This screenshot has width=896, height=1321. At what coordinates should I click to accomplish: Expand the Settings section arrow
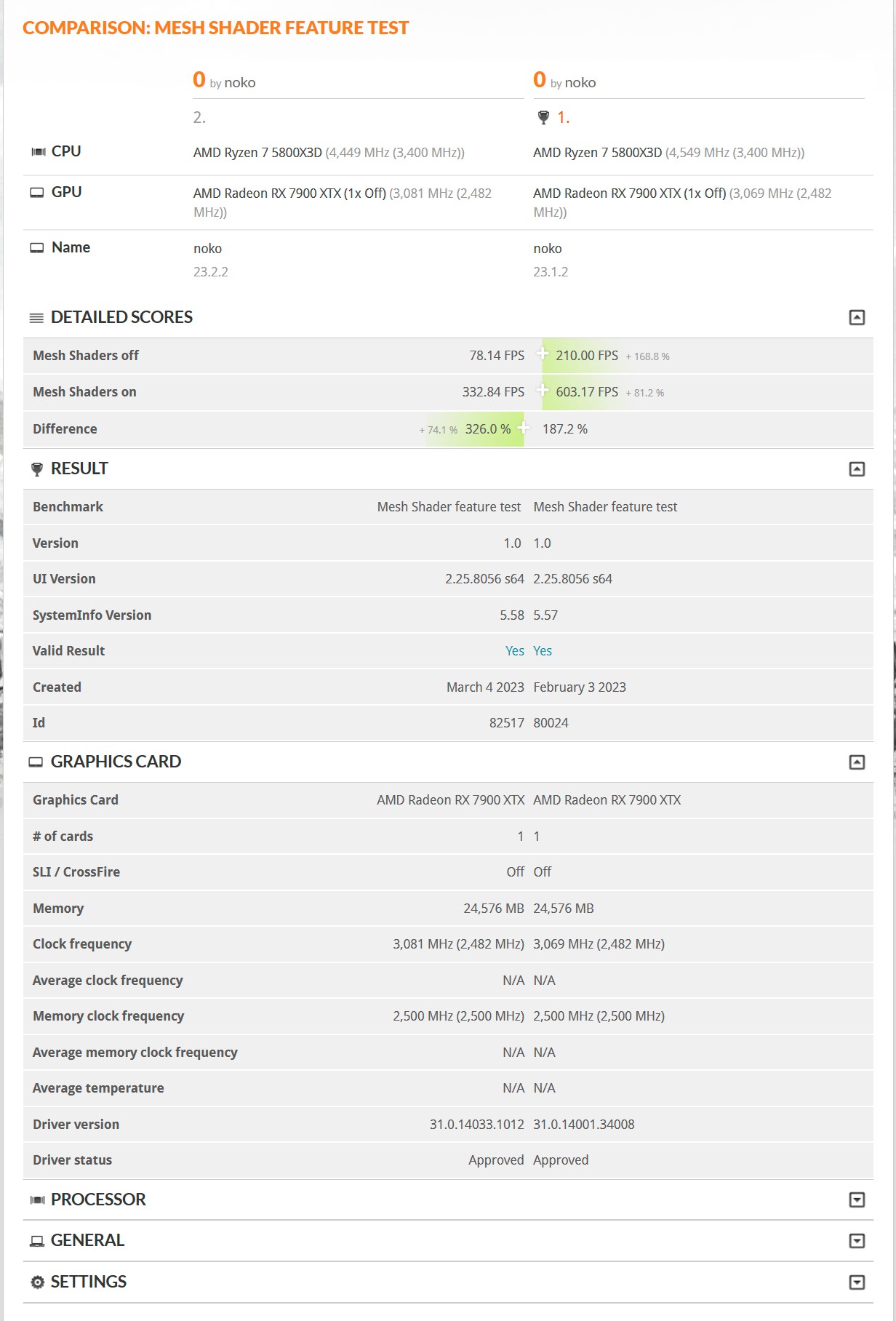pos(857,1282)
